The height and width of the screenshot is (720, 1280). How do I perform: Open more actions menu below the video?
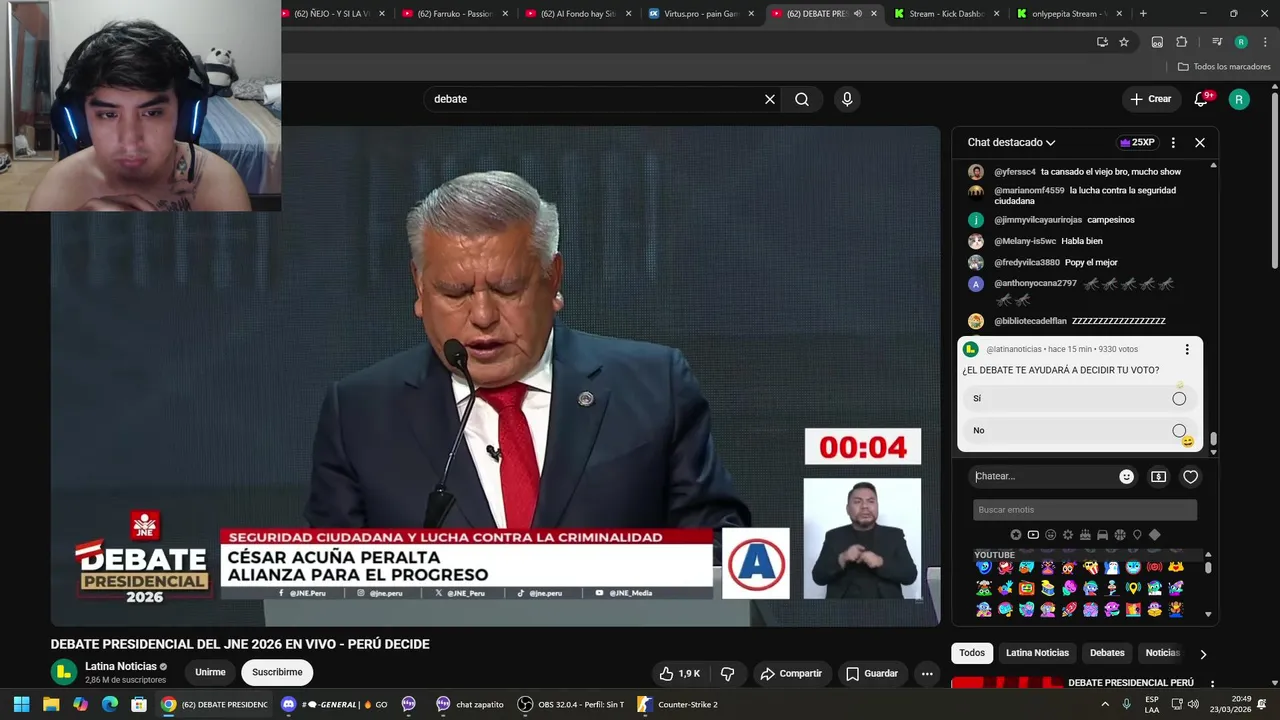click(x=927, y=674)
